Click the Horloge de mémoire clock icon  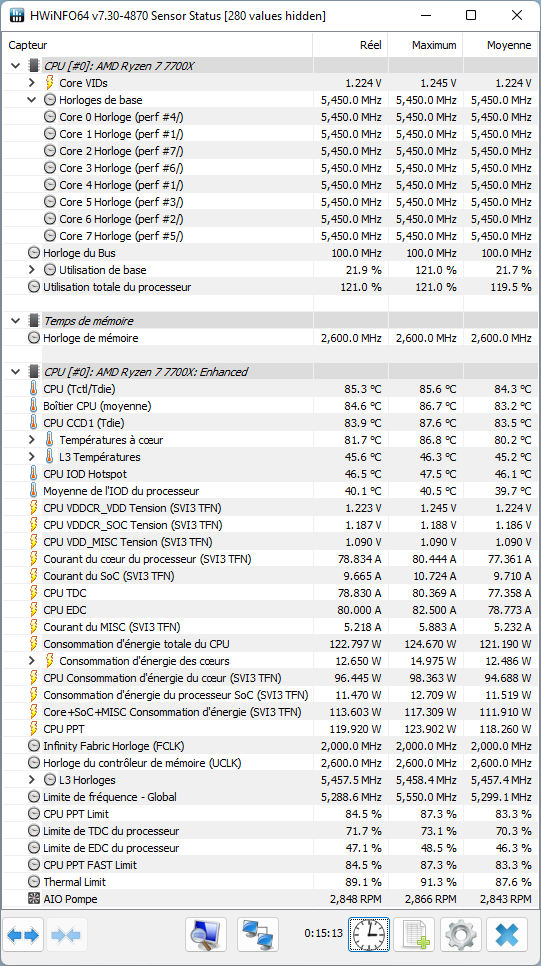[34, 338]
